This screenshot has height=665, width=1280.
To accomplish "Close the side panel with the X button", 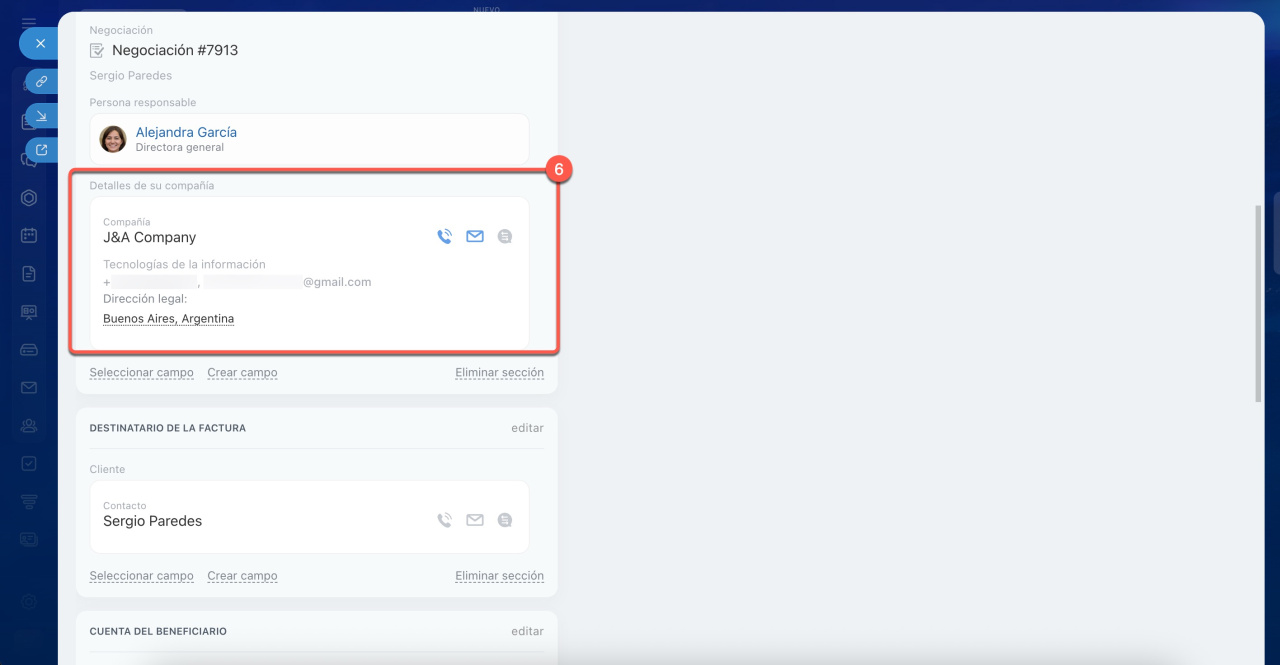I will click(x=40, y=43).
